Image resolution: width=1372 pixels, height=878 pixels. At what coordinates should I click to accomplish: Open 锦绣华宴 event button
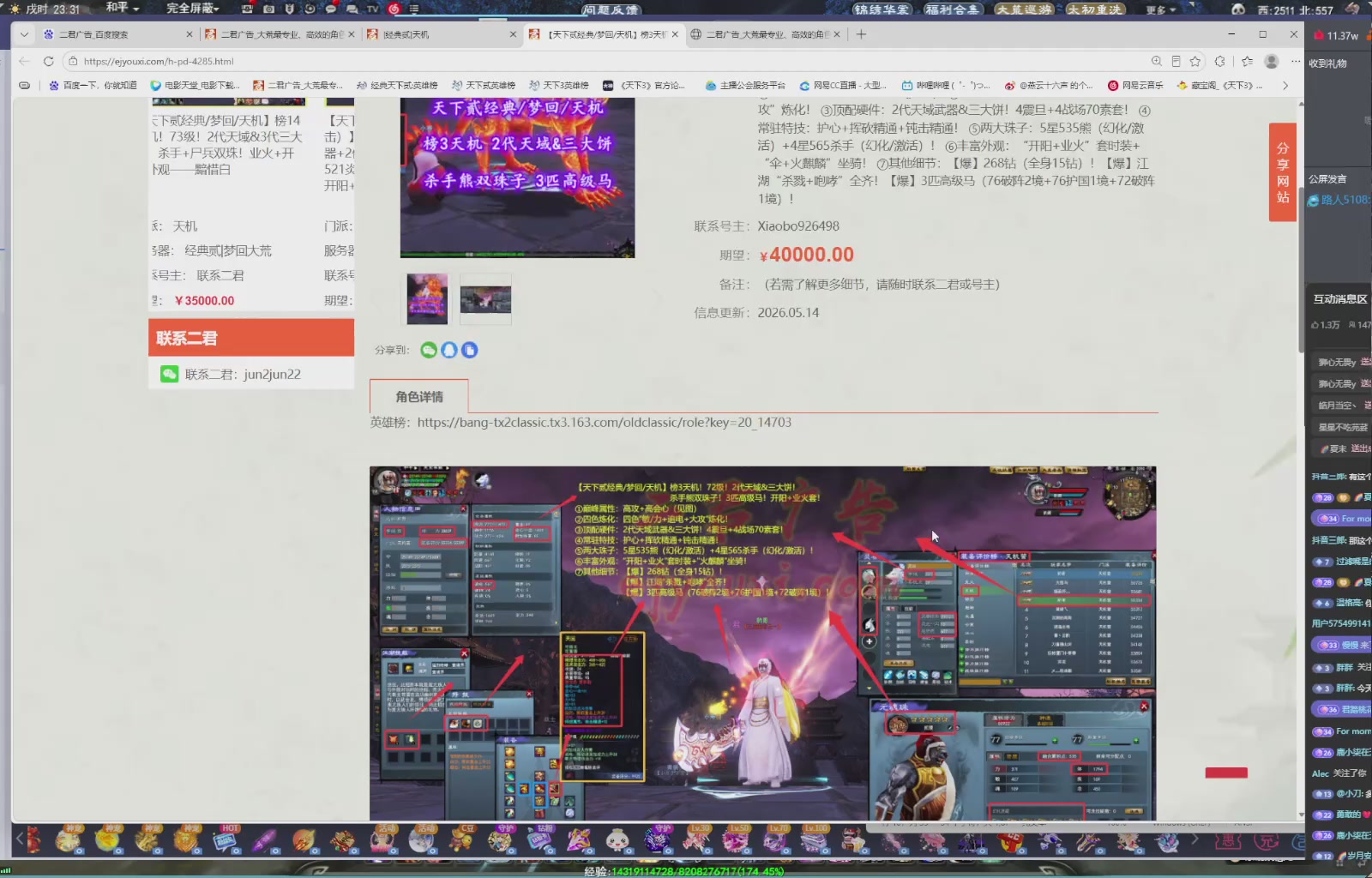pos(882,9)
